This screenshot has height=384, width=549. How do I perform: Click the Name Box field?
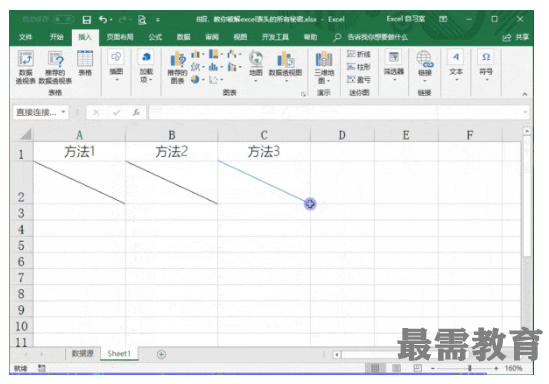click(x=36, y=112)
